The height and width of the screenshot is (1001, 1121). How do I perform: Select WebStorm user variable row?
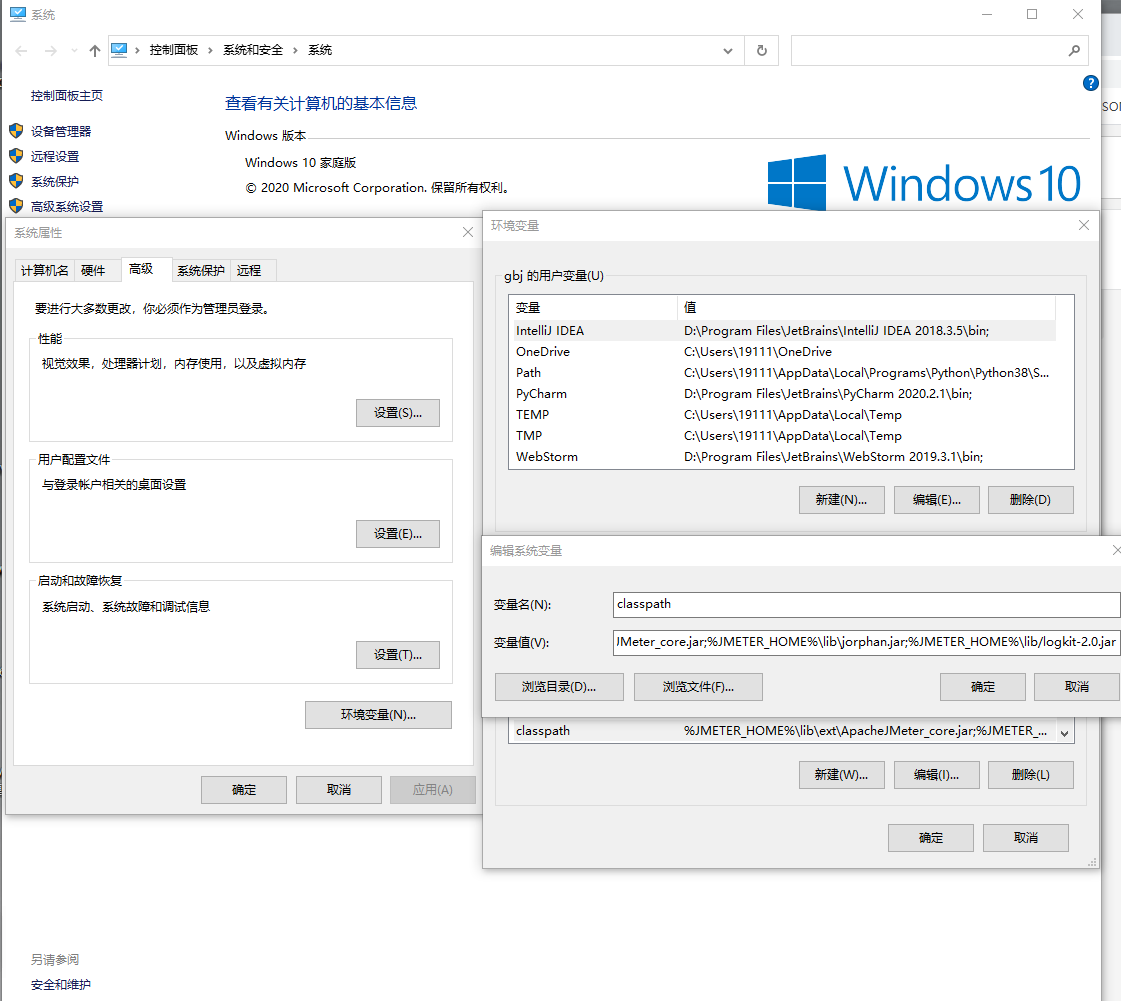[786, 457]
